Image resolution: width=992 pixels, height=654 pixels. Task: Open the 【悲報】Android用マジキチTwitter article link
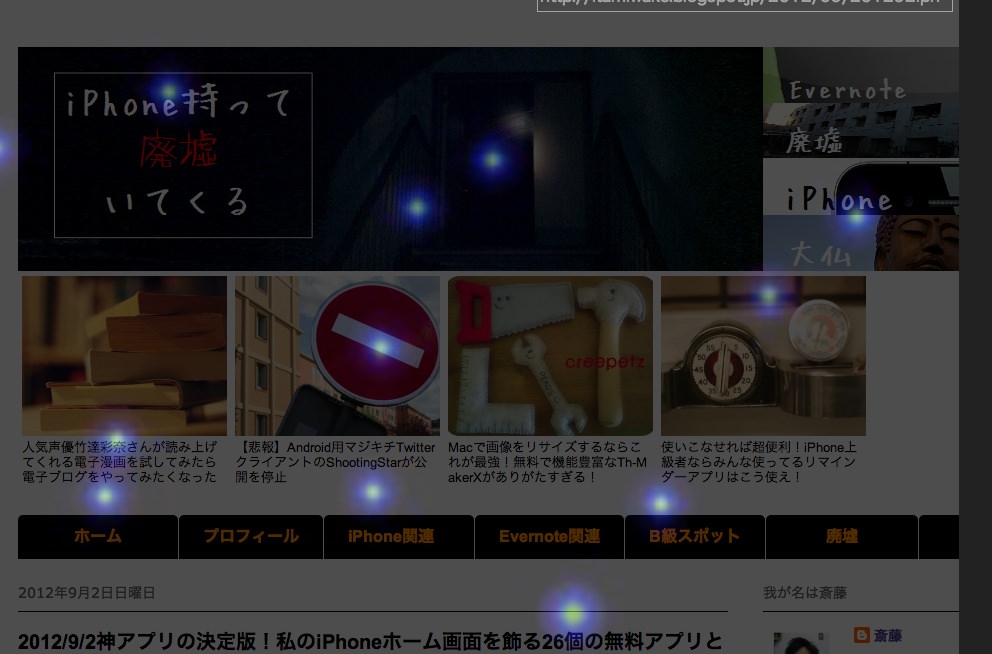pyautogui.click(x=335, y=462)
